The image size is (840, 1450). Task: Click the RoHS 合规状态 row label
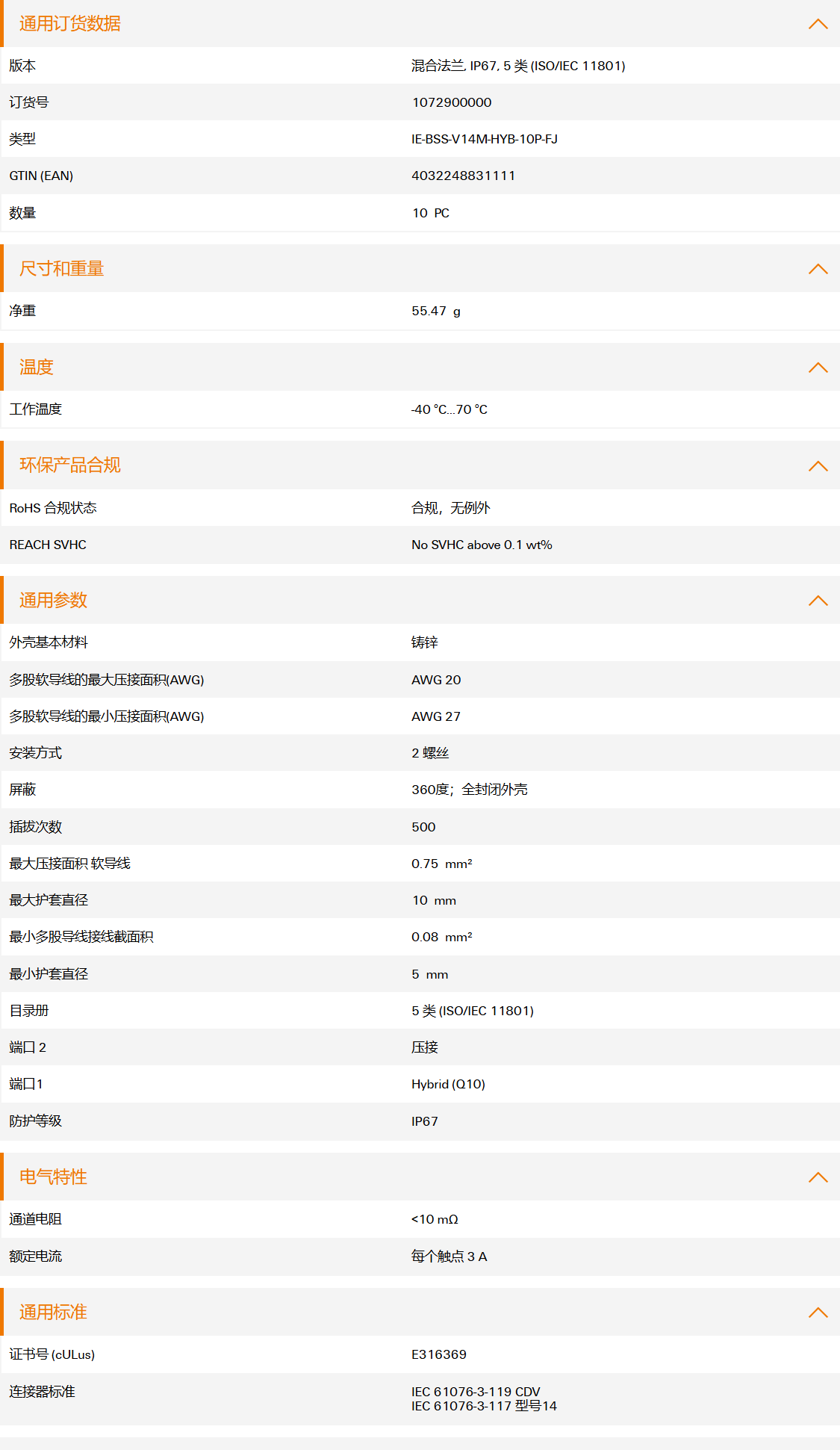[x=53, y=508]
